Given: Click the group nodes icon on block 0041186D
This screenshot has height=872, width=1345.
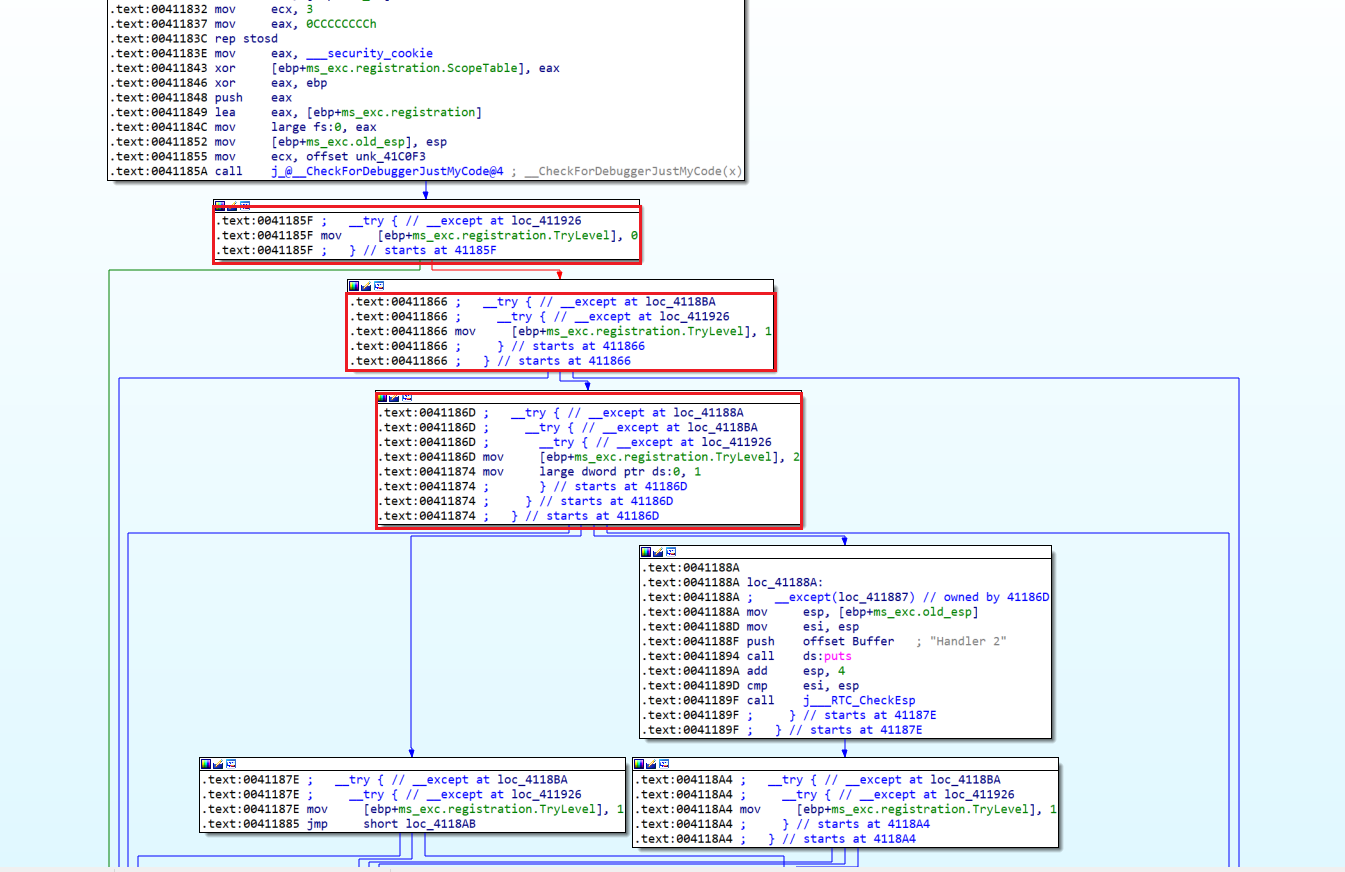Looking at the screenshot, I should (x=407, y=397).
